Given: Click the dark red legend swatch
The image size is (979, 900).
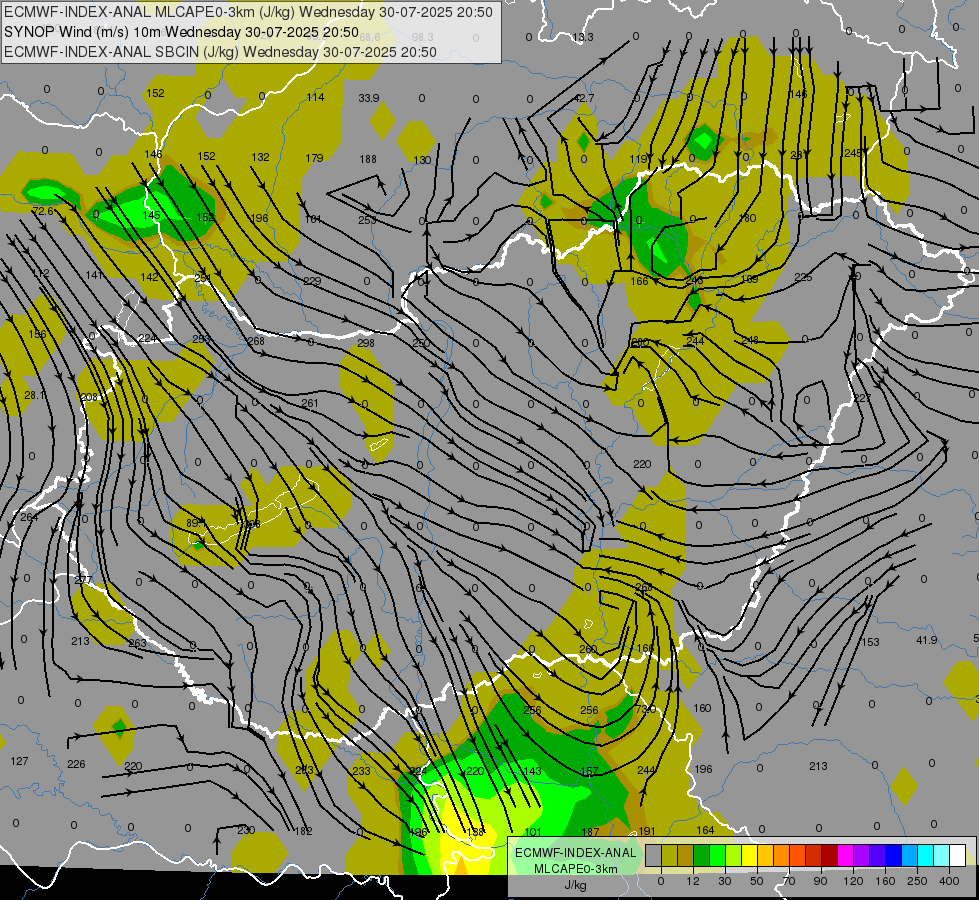Looking at the screenshot, I should click(x=829, y=856).
